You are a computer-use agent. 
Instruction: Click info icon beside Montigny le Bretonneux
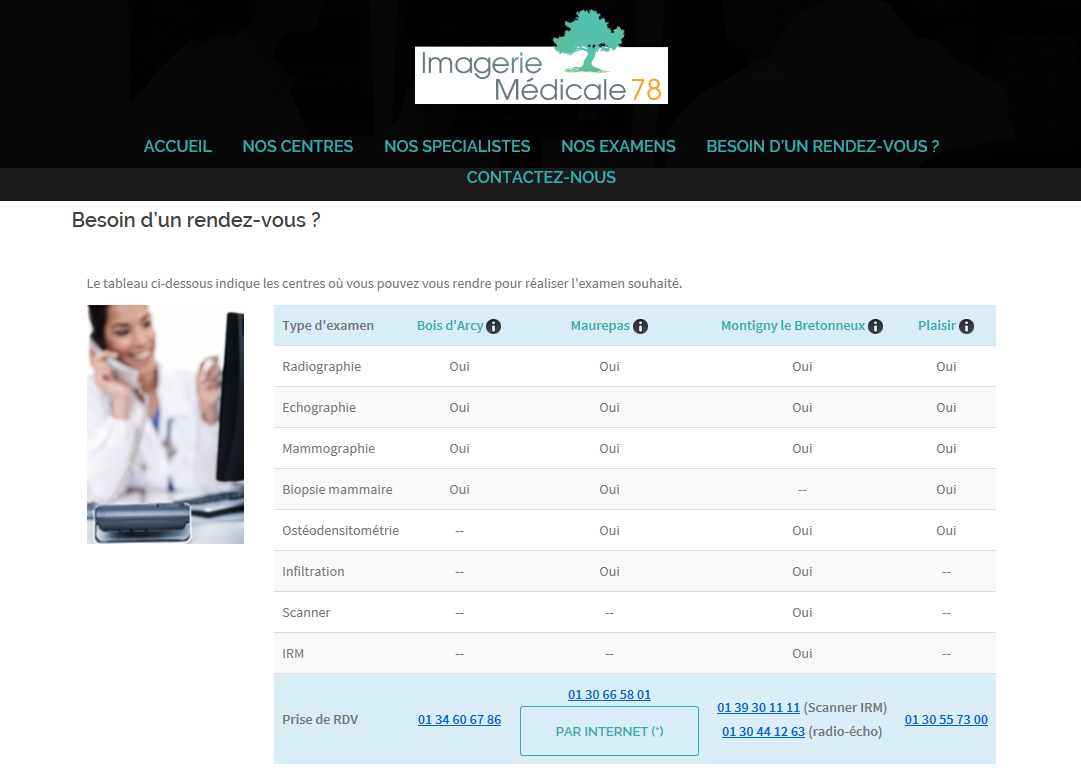tap(876, 326)
